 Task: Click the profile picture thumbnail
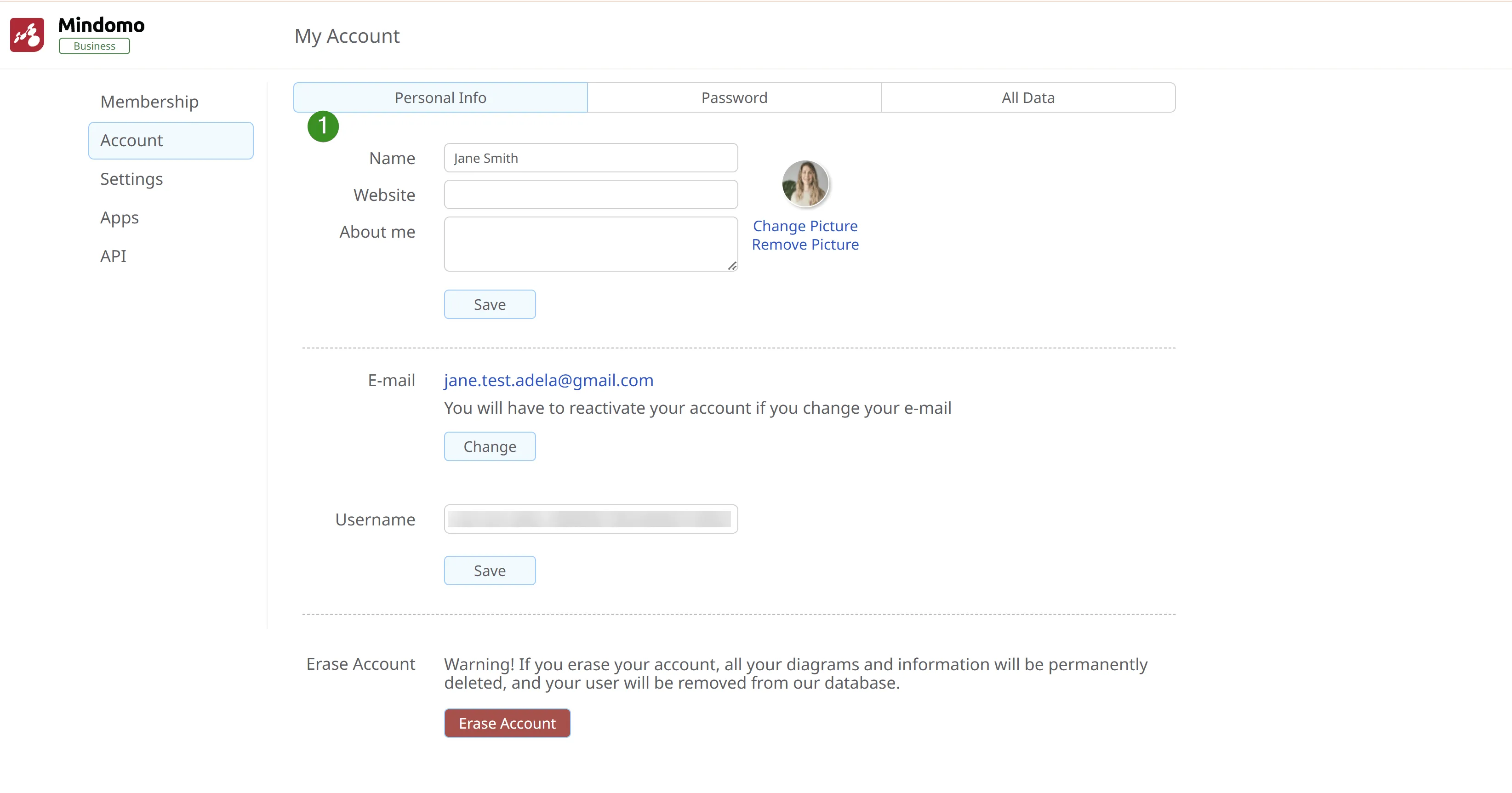(804, 184)
